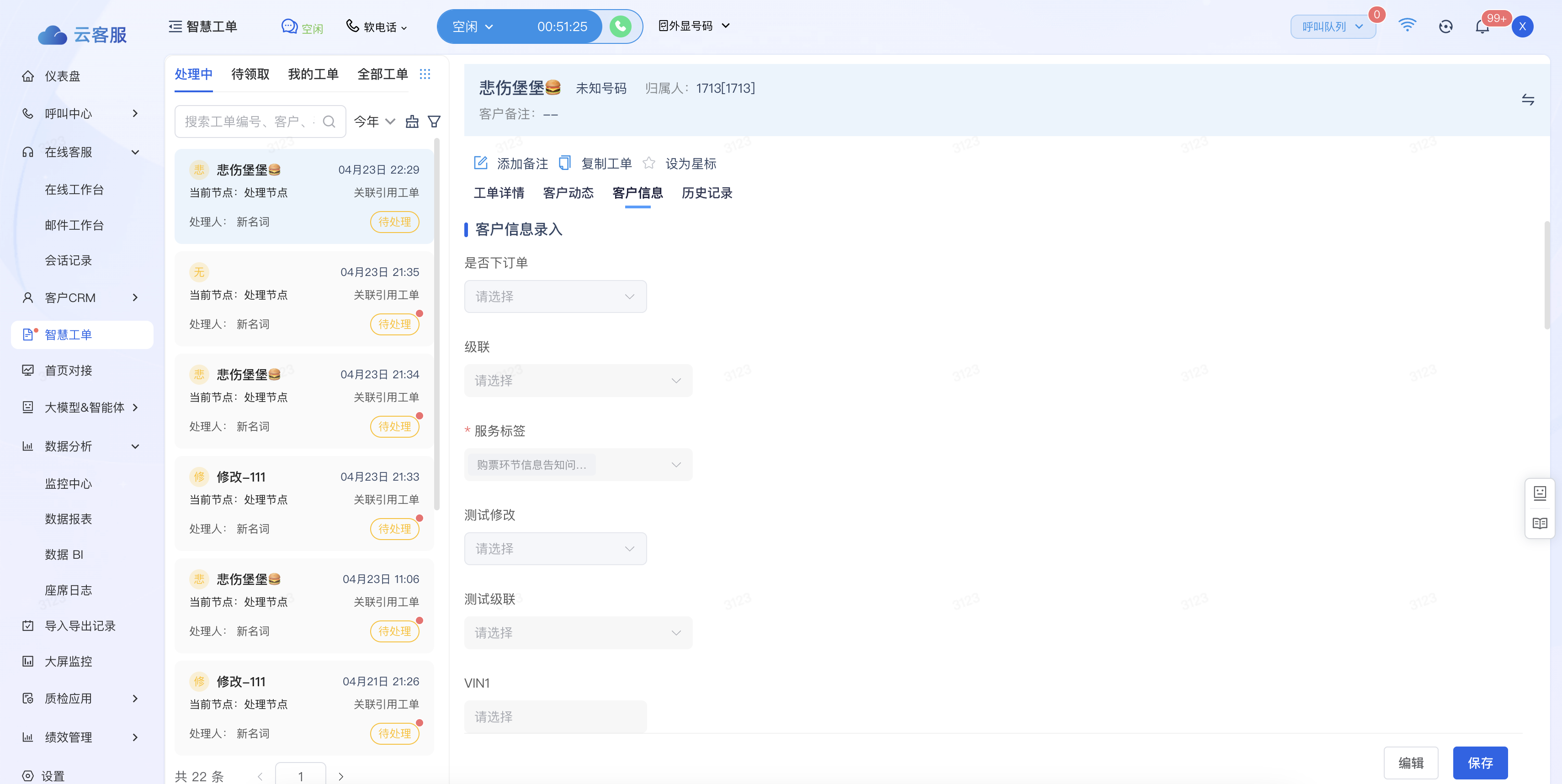Expand the 呼叫队列 dropdown
The image size is (1562, 784).
(1332, 26)
